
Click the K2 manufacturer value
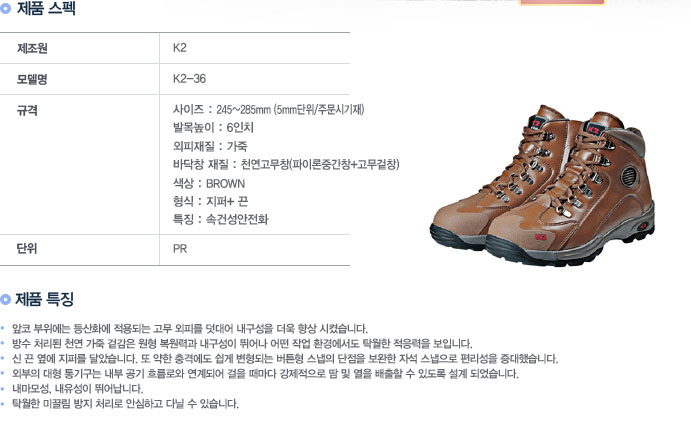coord(180,48)
